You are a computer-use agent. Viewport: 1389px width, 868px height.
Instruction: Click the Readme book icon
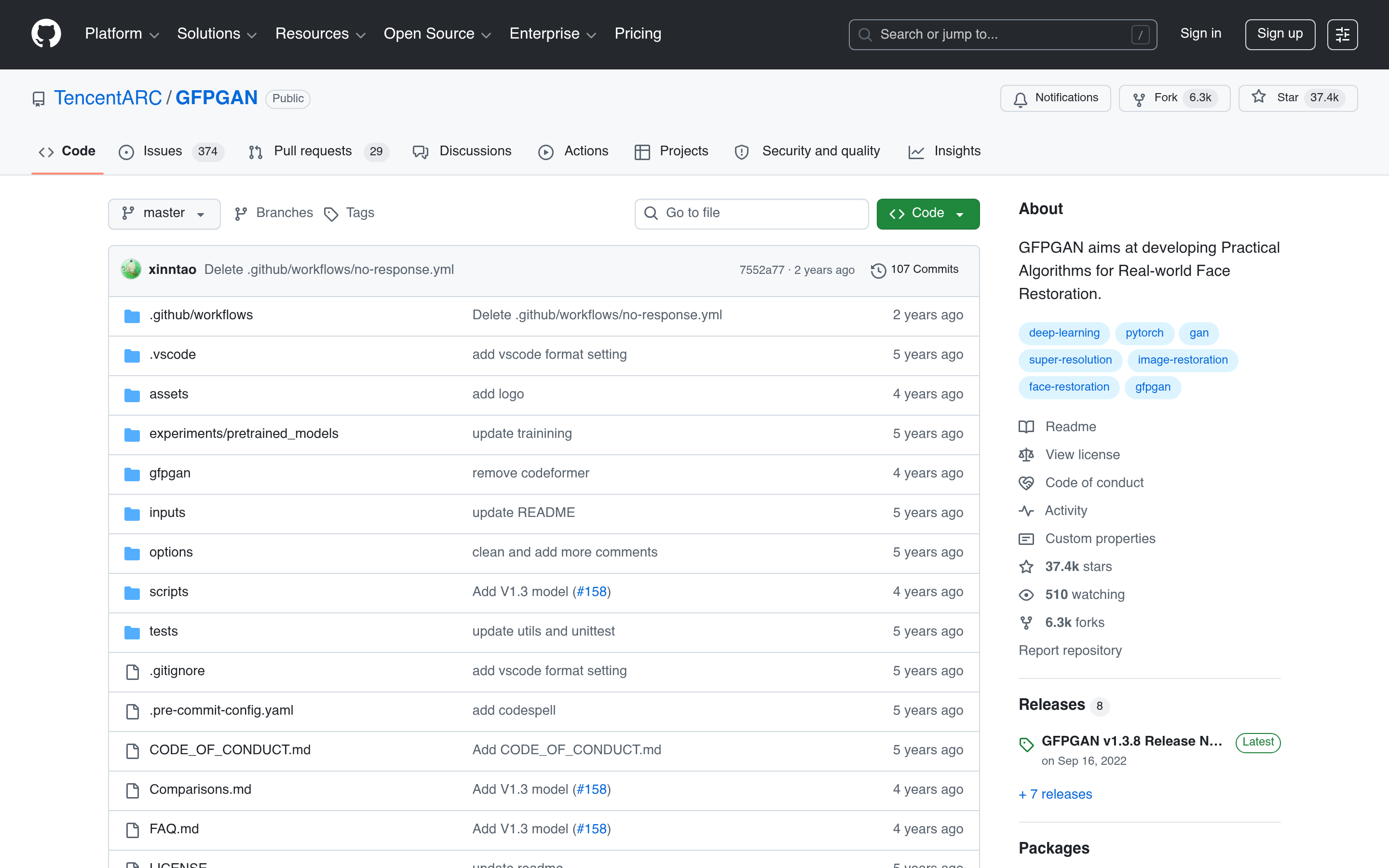point(1026,427)
